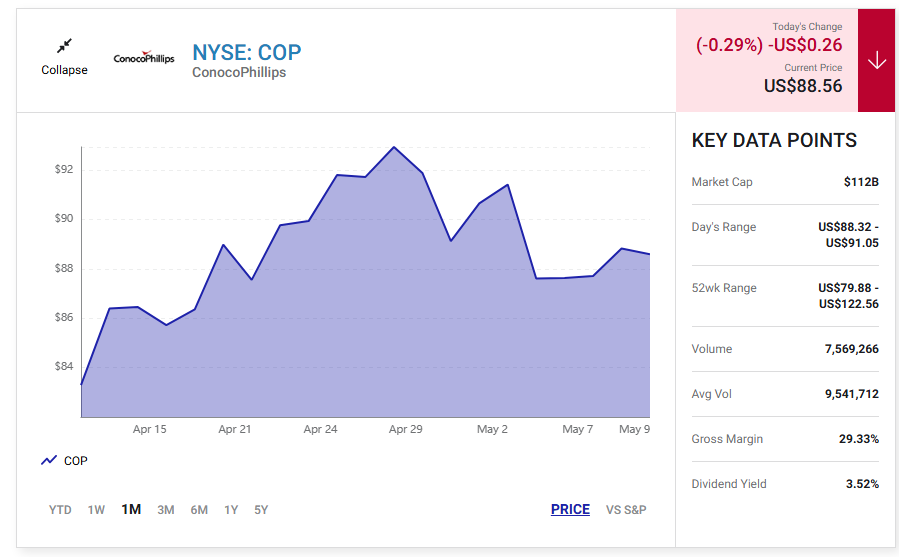Click the $92 y-axis label
This screenshot has width=899, height=557.
(64, 169)
